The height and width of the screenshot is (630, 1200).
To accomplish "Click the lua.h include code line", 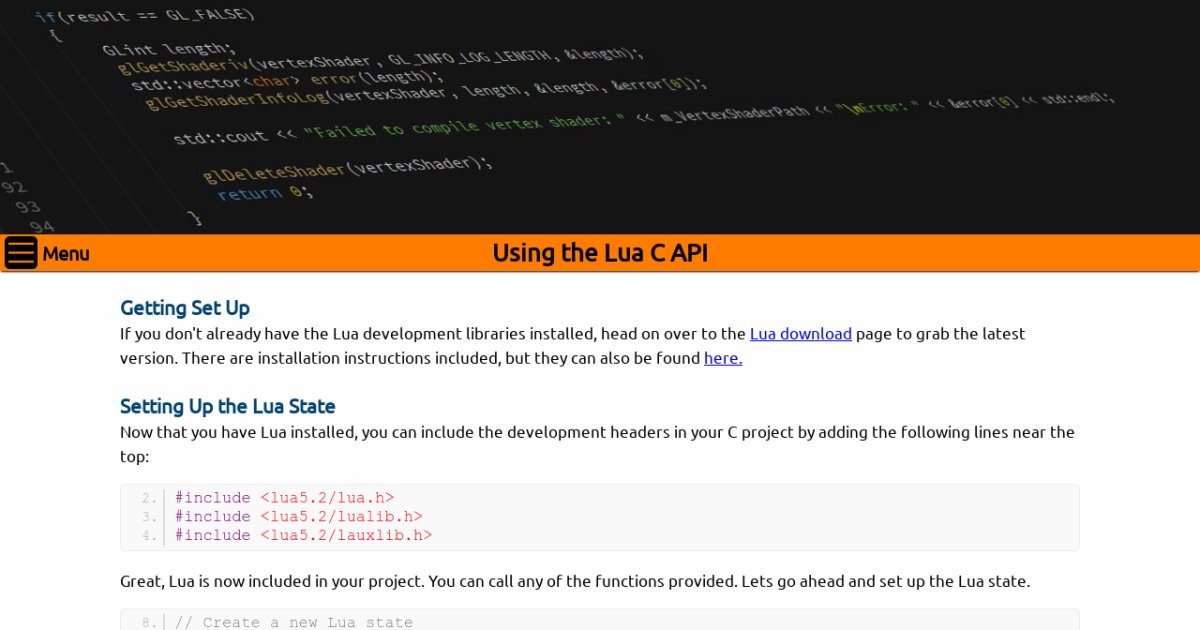I will (x=284, y=498).
